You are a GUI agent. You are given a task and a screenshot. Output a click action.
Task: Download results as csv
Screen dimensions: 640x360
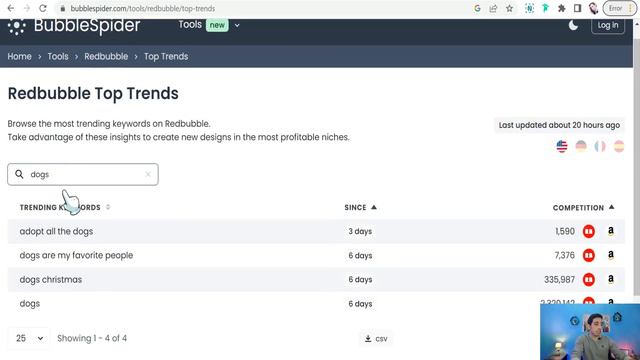(376, 339)
